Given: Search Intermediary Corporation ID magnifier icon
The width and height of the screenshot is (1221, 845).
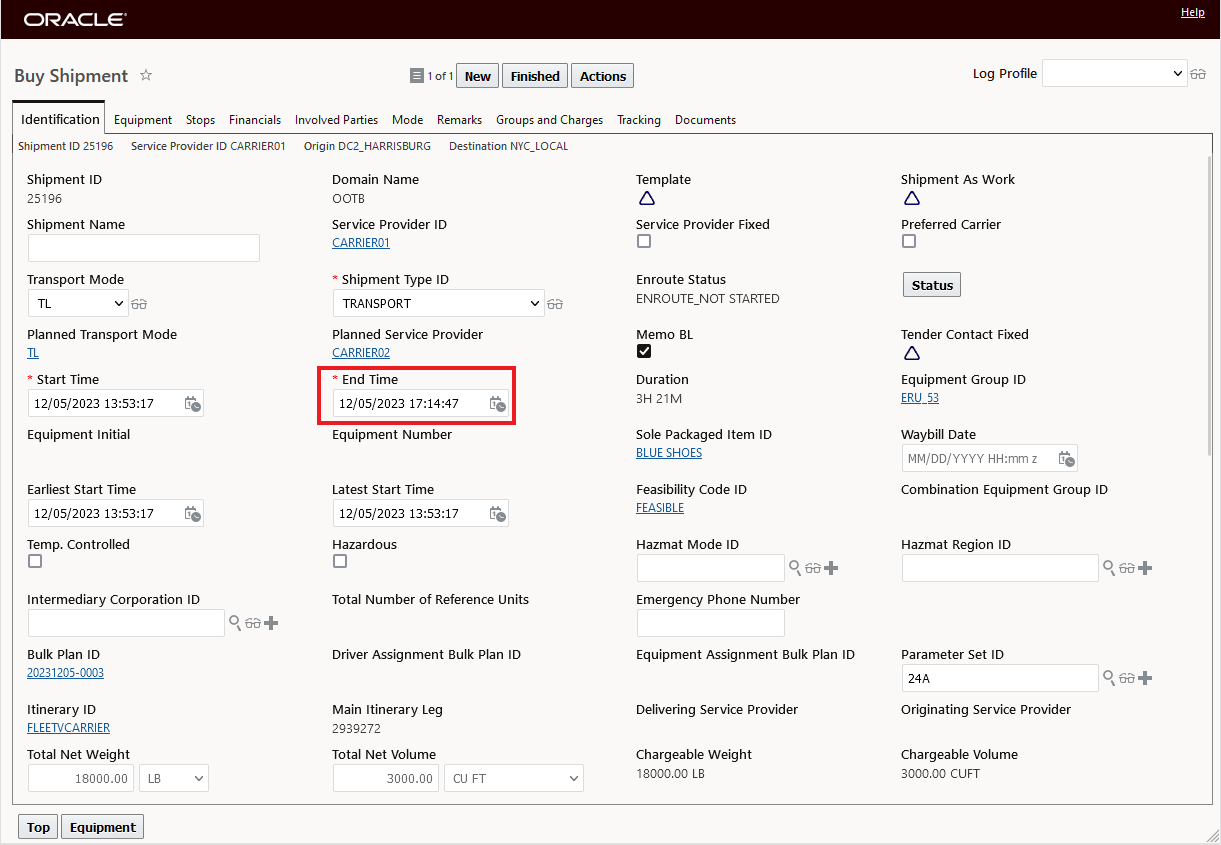Looking at the screenshot, I should click(x=235, y=623).
